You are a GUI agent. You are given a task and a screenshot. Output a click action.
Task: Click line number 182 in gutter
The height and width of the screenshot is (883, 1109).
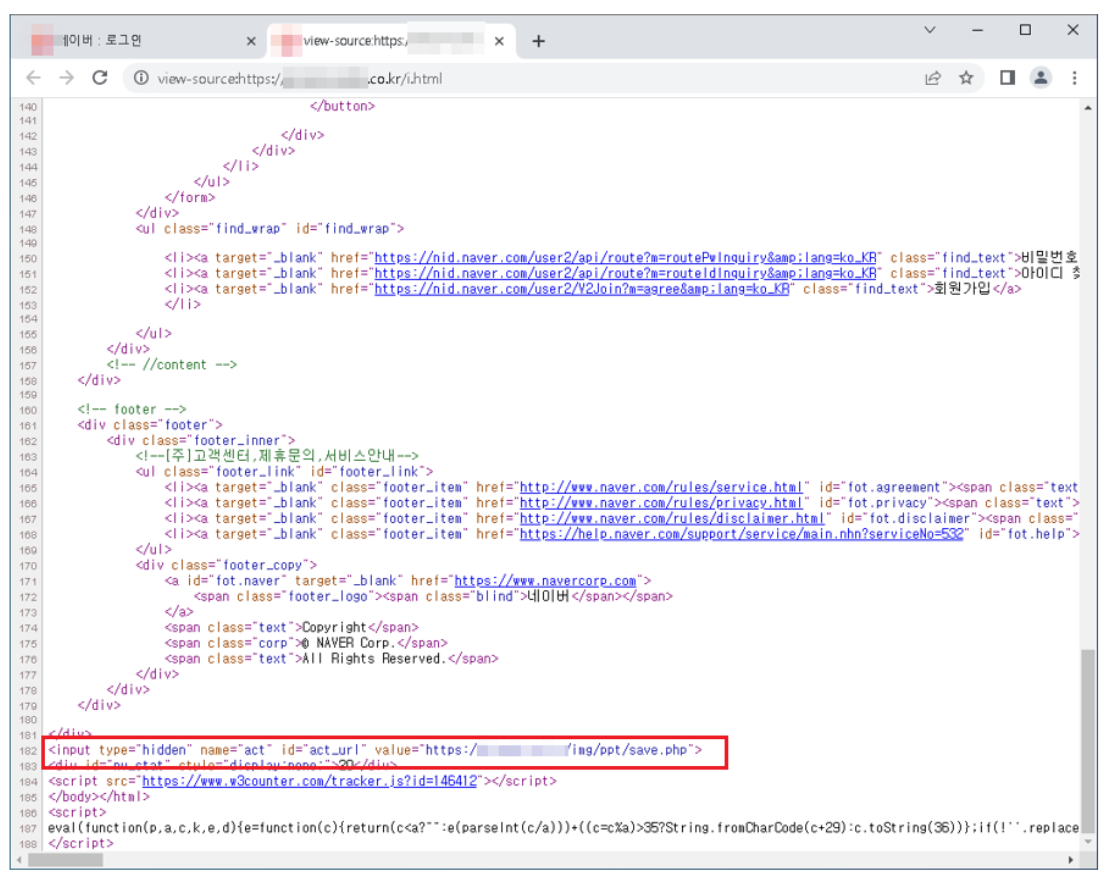tap(28, 751)
